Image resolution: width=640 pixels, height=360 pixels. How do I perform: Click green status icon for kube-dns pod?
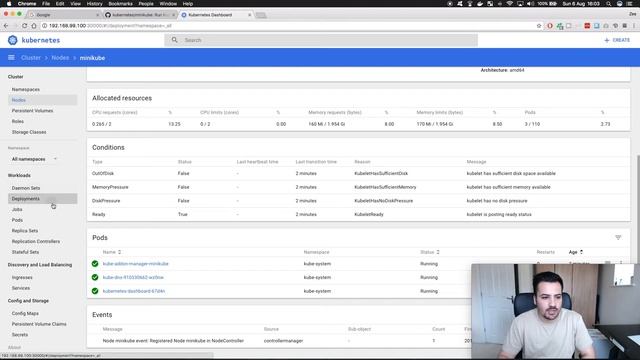click(x=95, y=278)
